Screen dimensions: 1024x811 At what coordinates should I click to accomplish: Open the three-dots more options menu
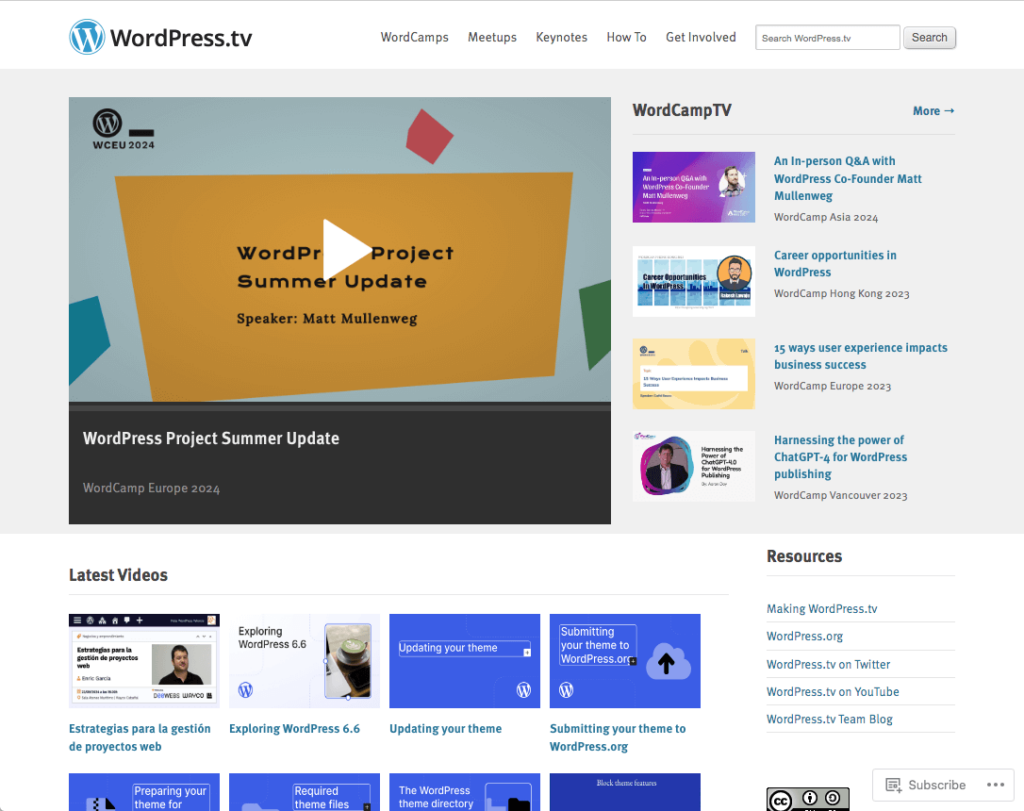coord(995,784)
